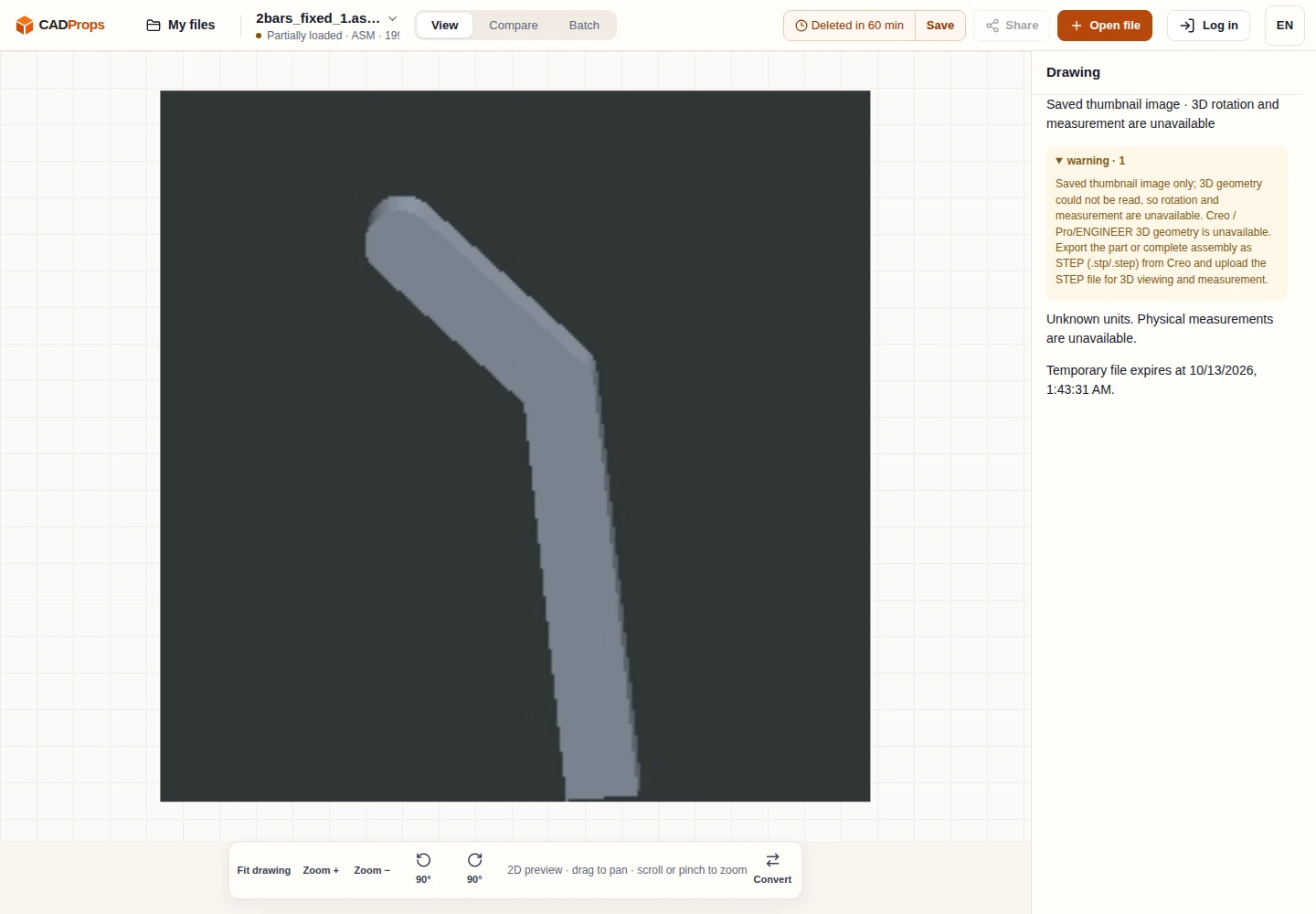
Task: Switch to the View tab
Action: point(445,26)
